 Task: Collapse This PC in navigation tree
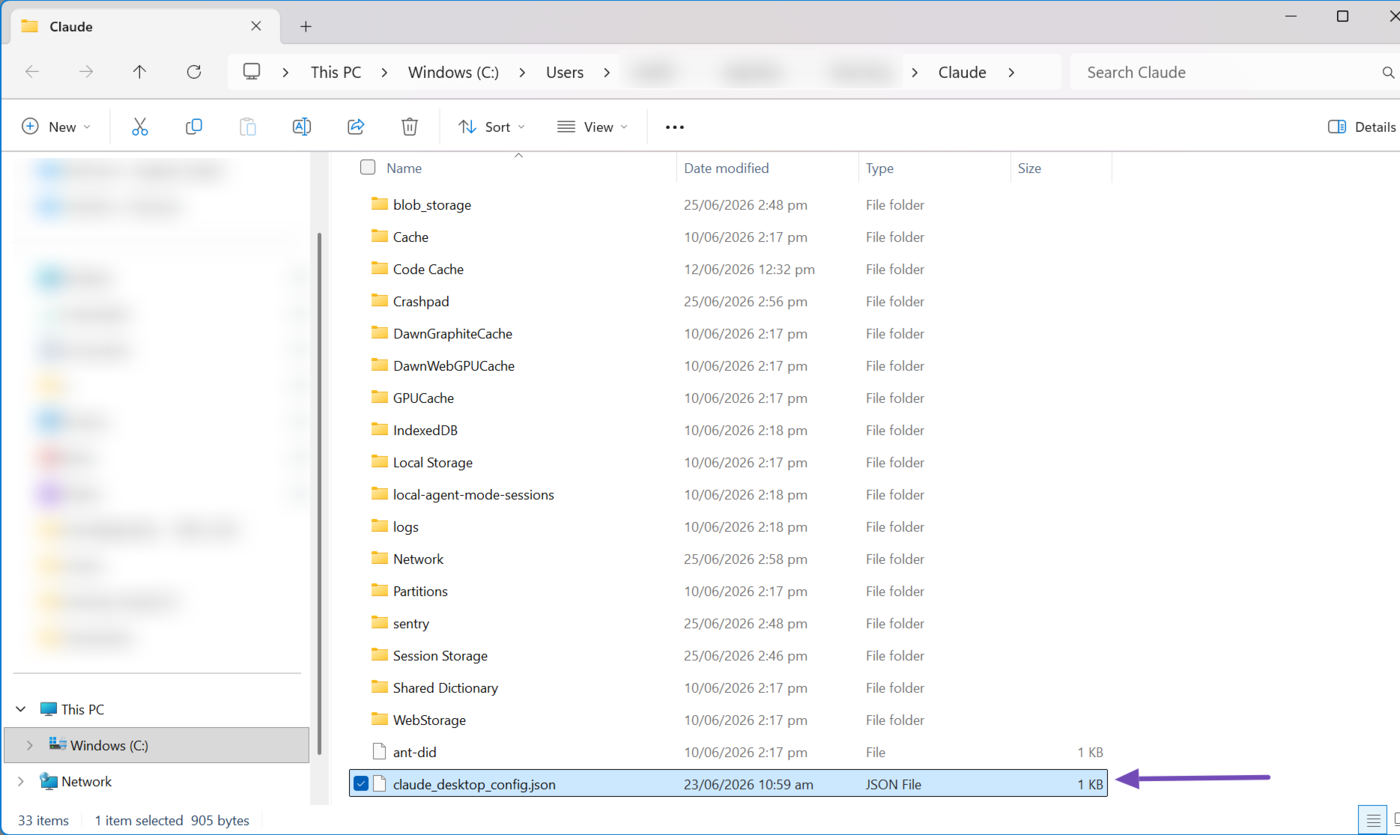coord(20,709)
